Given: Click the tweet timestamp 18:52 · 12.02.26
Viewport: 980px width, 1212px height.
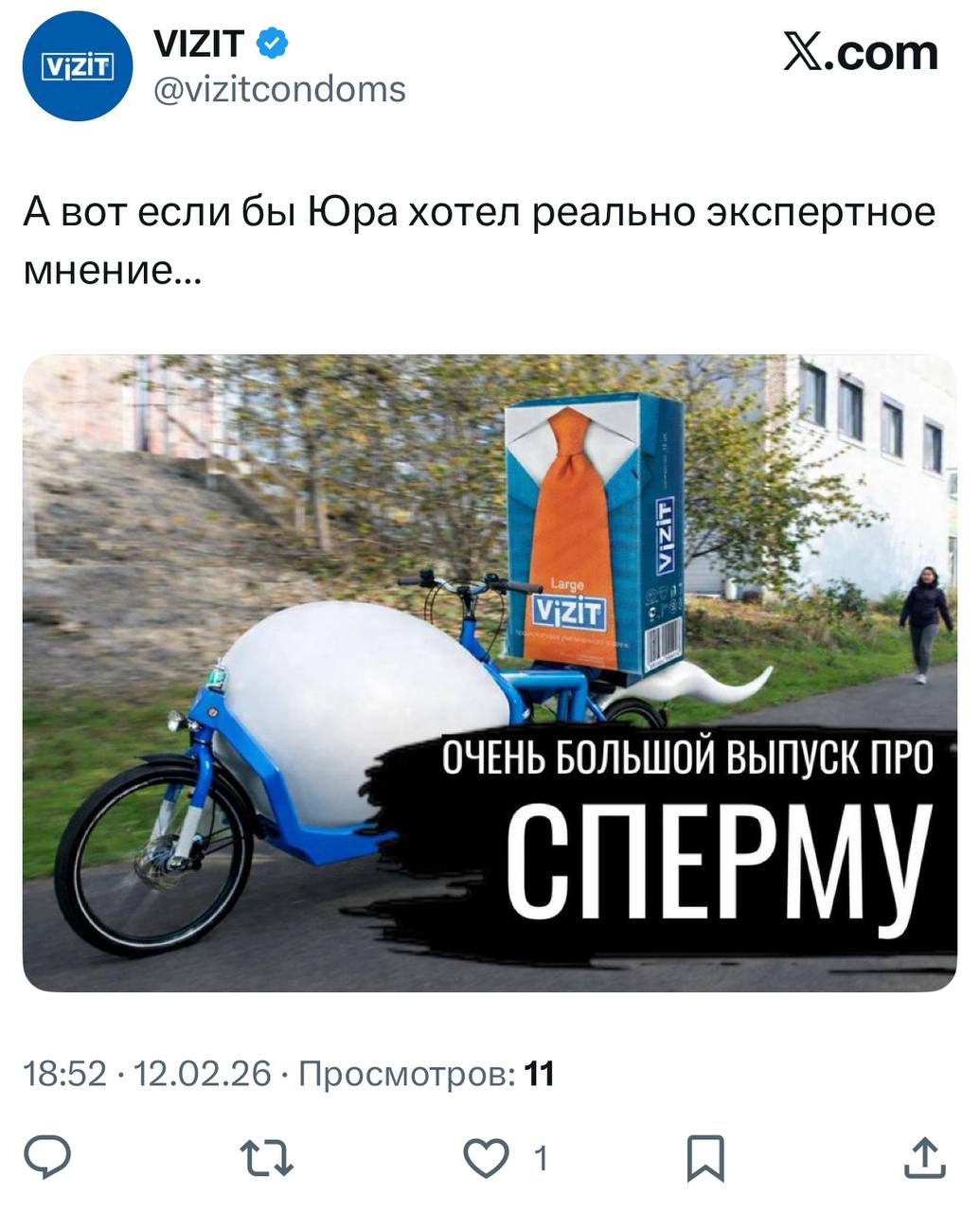Looking at the screenshot, I should pos(147,1075).
